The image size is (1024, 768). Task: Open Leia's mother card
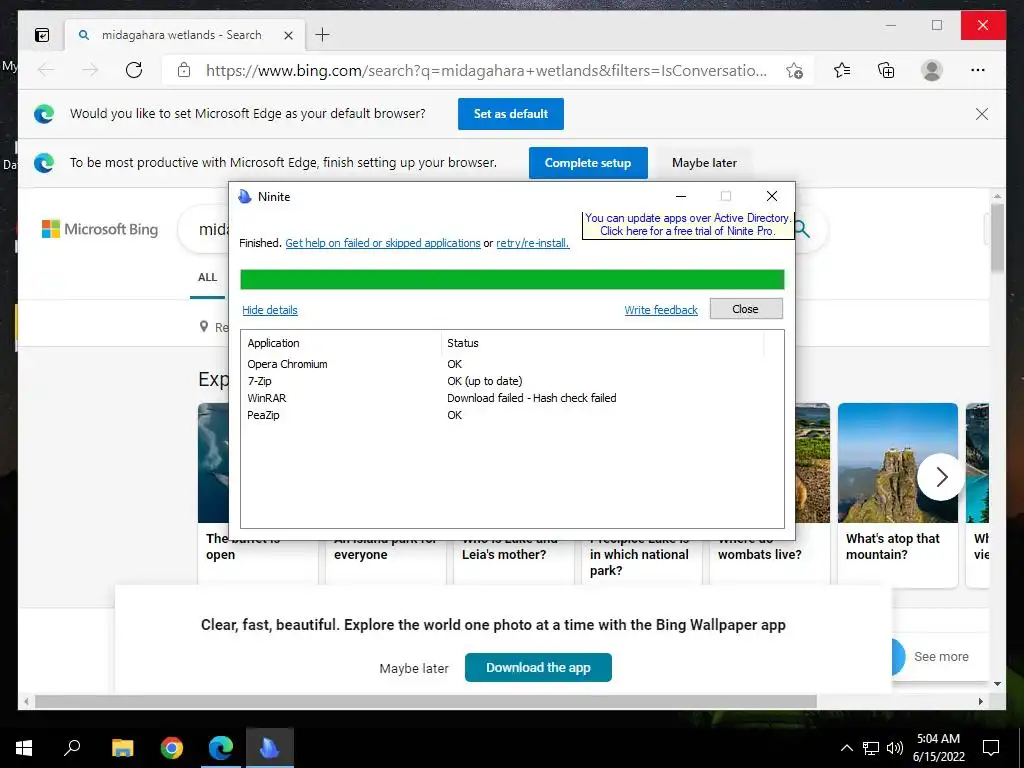(512, 554)
